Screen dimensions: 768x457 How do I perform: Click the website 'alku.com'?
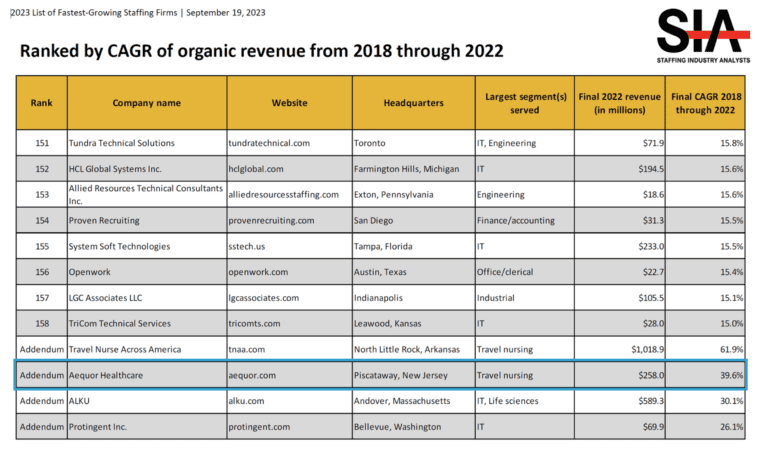[x=246, y=401]
